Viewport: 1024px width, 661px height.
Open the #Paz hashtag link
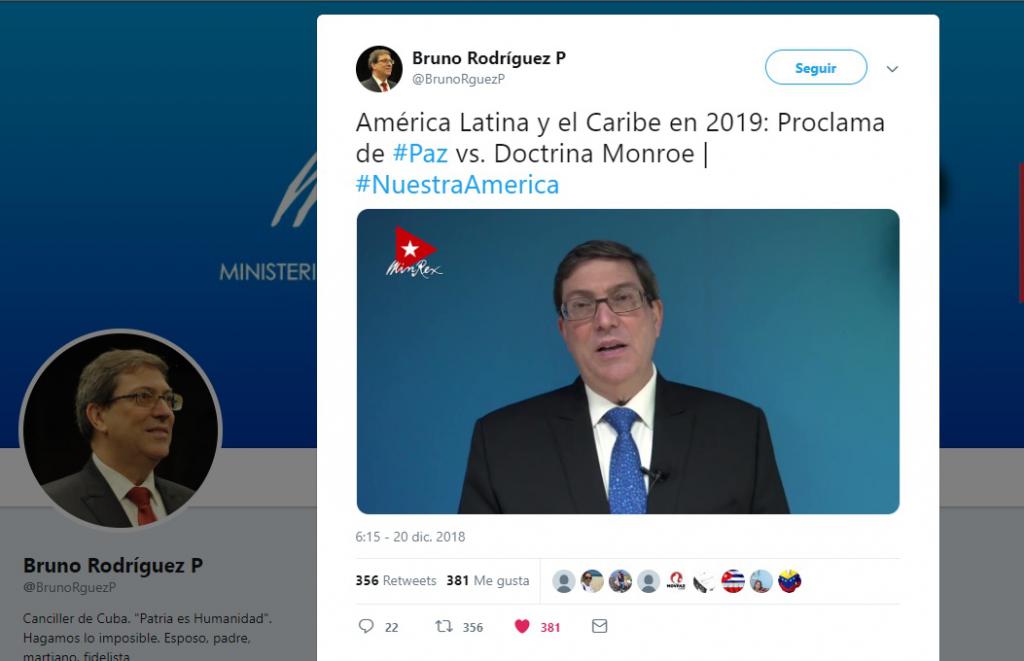(x=420, y=153)
